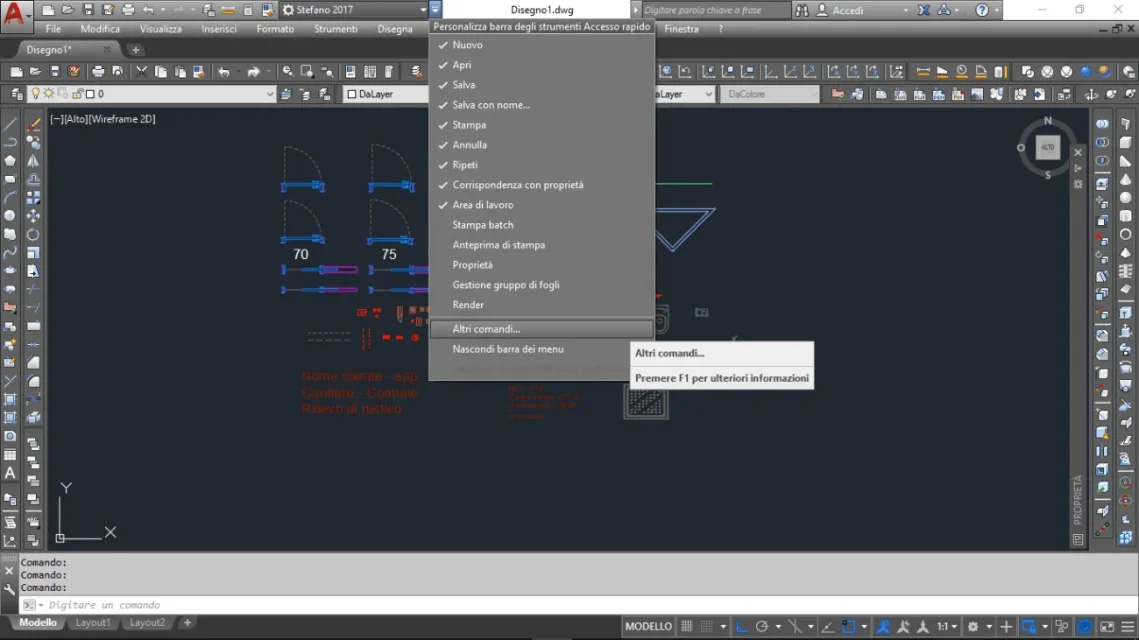Viewport: 1139px width, 640px height.
Task: Add a new layout with plus button
Action: [187, 623]
